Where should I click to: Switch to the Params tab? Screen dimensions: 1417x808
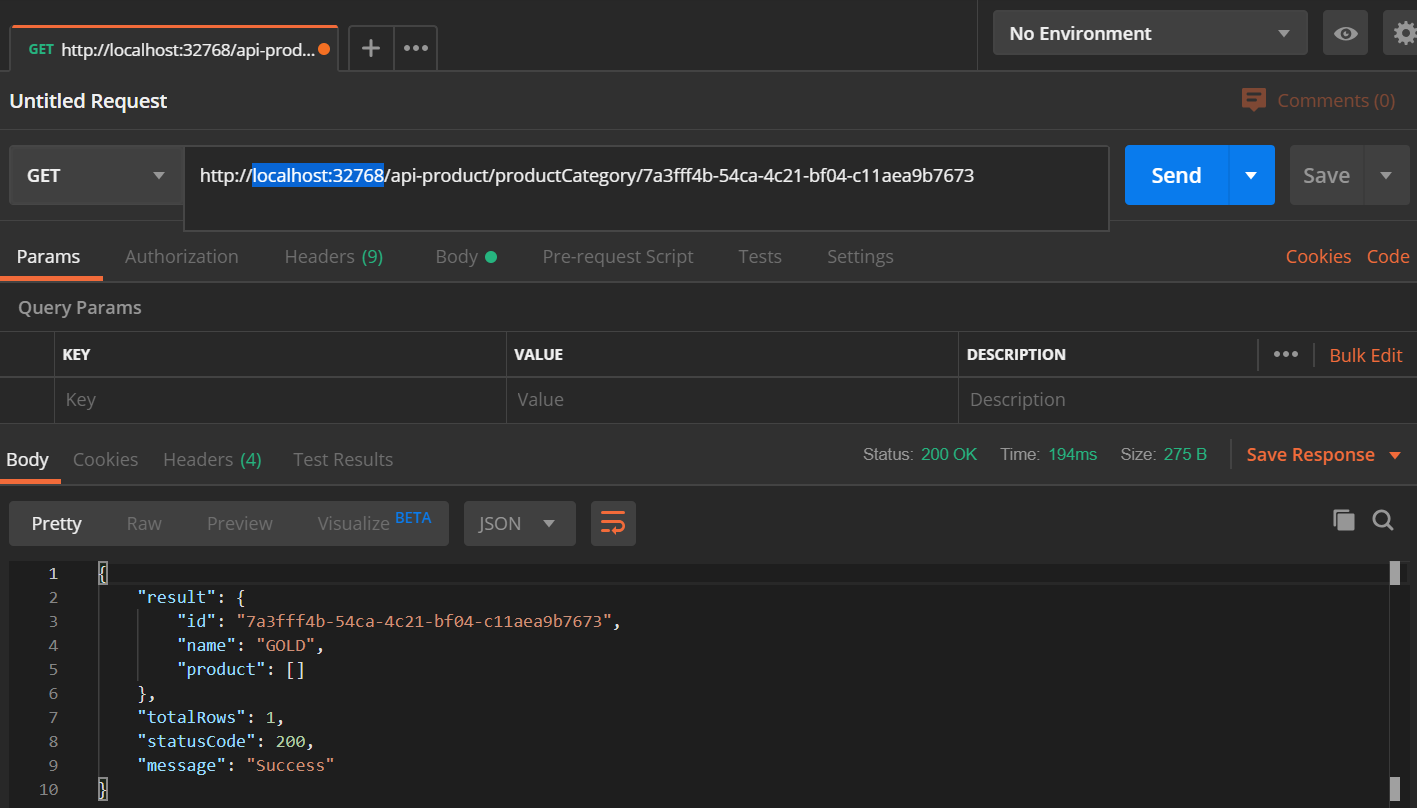click(x=48, y=257)
